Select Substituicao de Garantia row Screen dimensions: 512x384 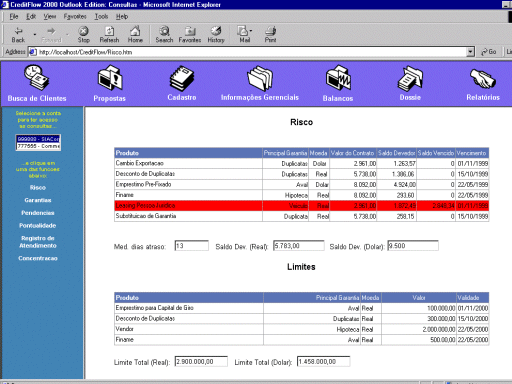pyautogui.click(x=301, y=216)
